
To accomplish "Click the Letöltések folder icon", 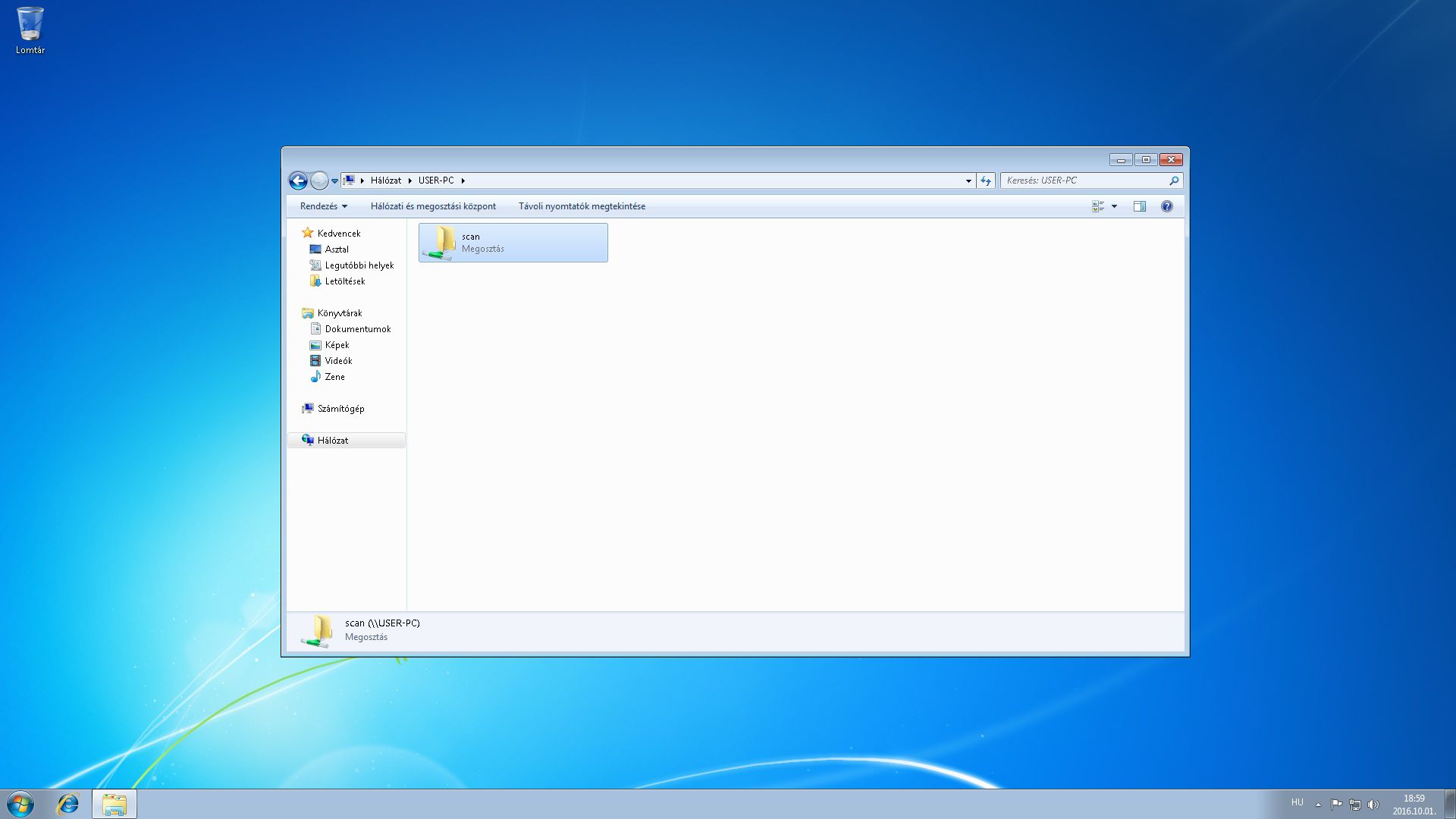I will click(x=315, y=281).
